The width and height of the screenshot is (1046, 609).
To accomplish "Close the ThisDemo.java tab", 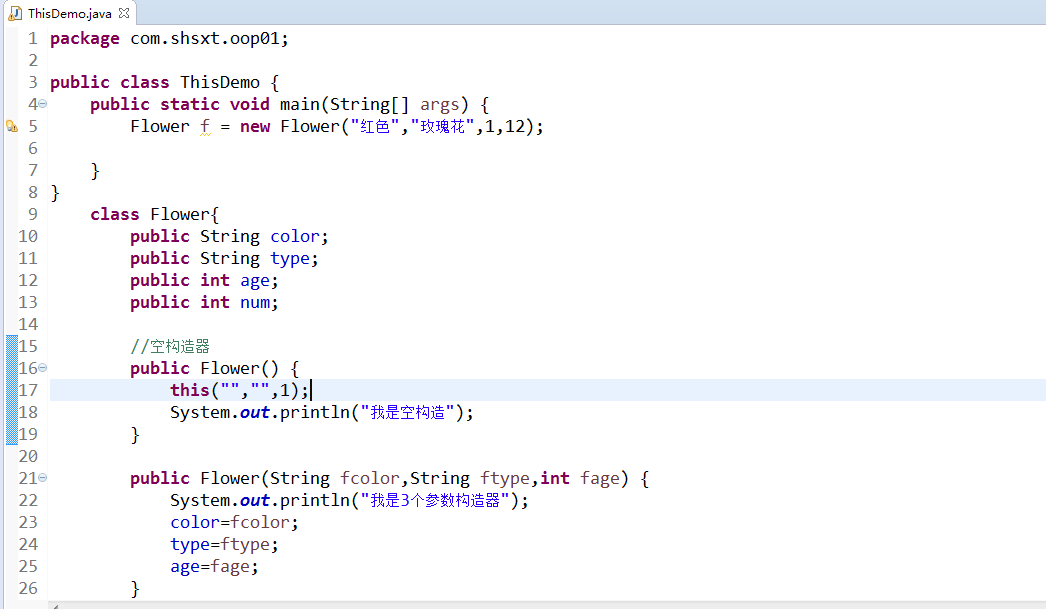I will pos(124,13).
